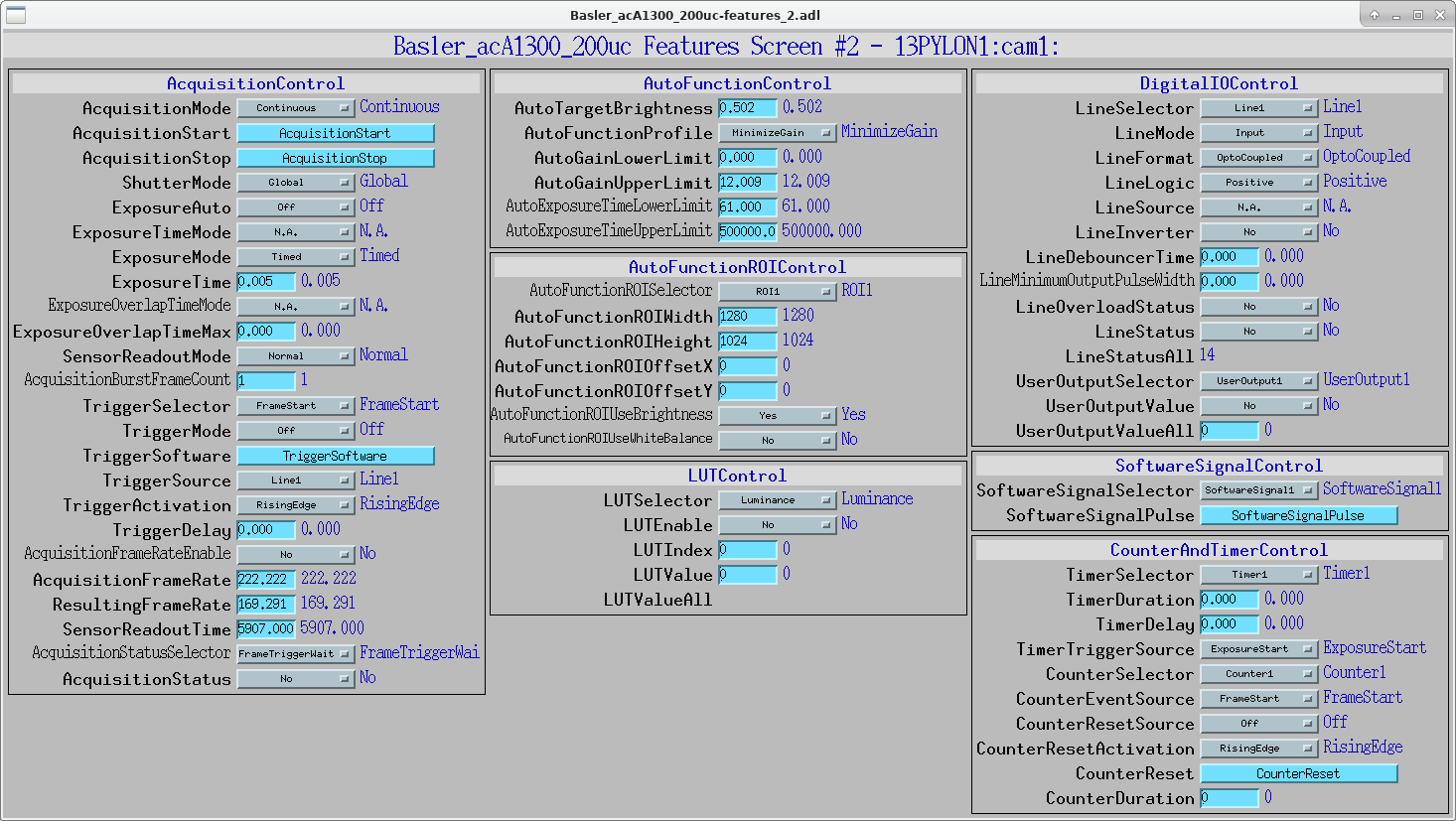Screen dimensions: 1456x821
Task: Open the TriggerSelector FrameStart dropdown
Action: pyautogui.click(x=296, y=406)
